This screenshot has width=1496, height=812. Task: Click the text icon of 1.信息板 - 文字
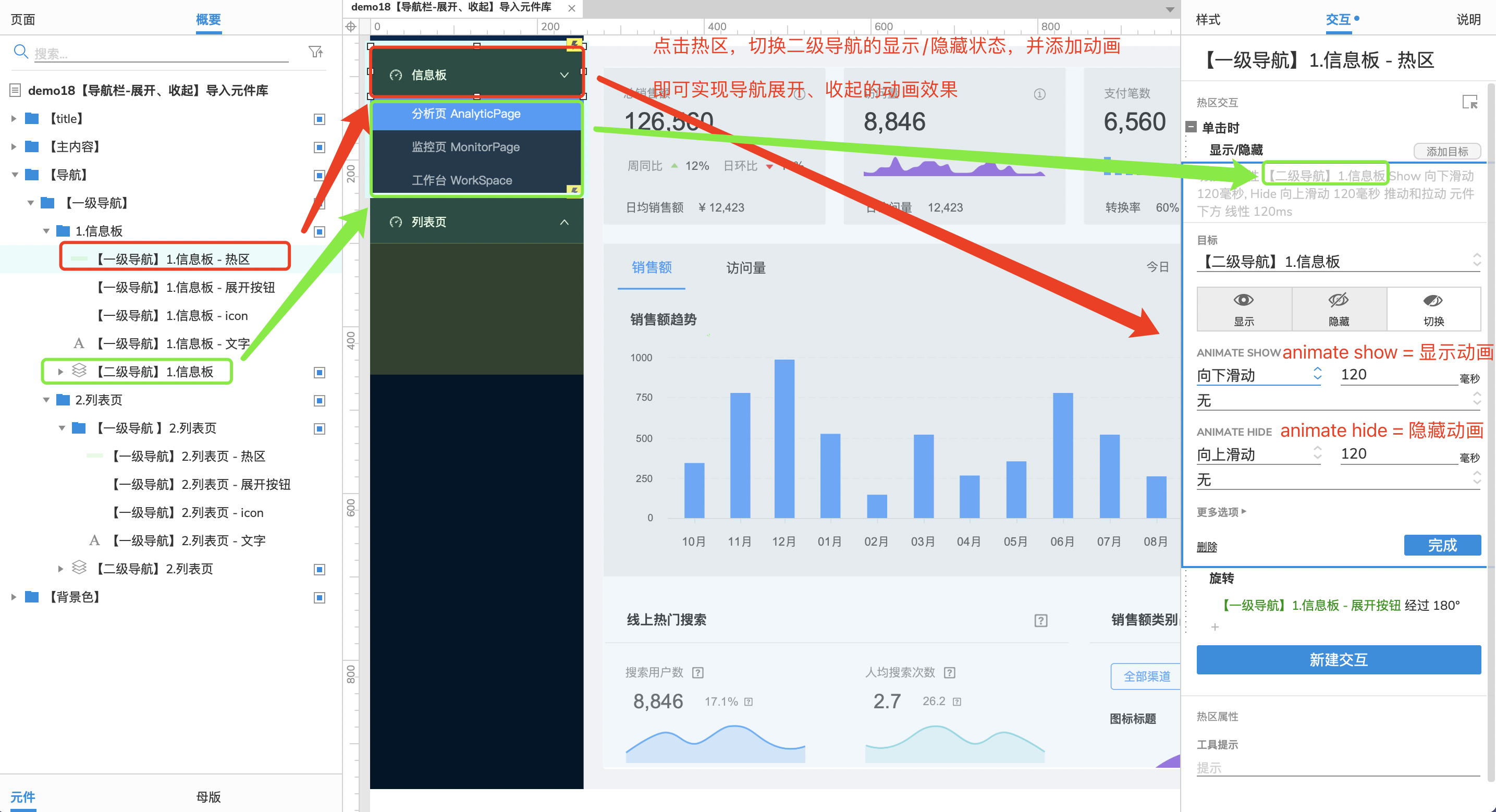coord(78,343)
